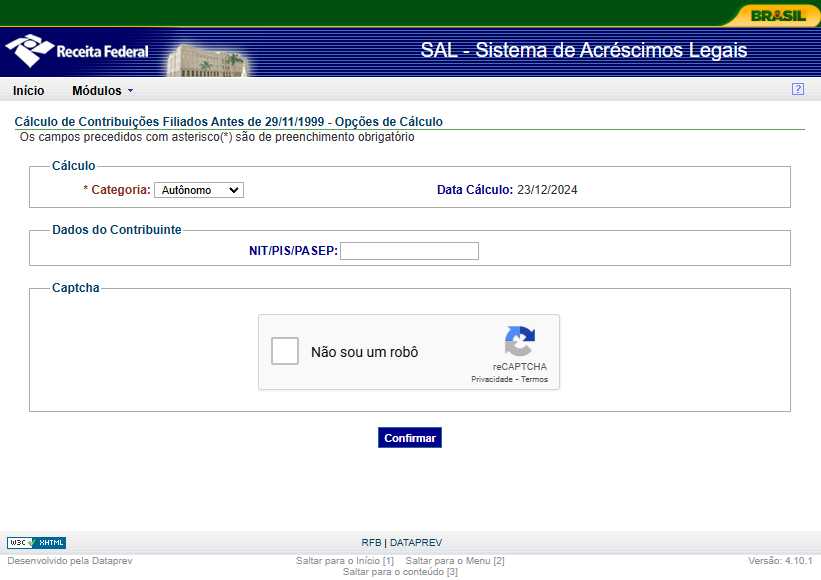Open the reCAPTCHA Privacidade link
The height and width of the screenshot is (580, 821).
492,380
